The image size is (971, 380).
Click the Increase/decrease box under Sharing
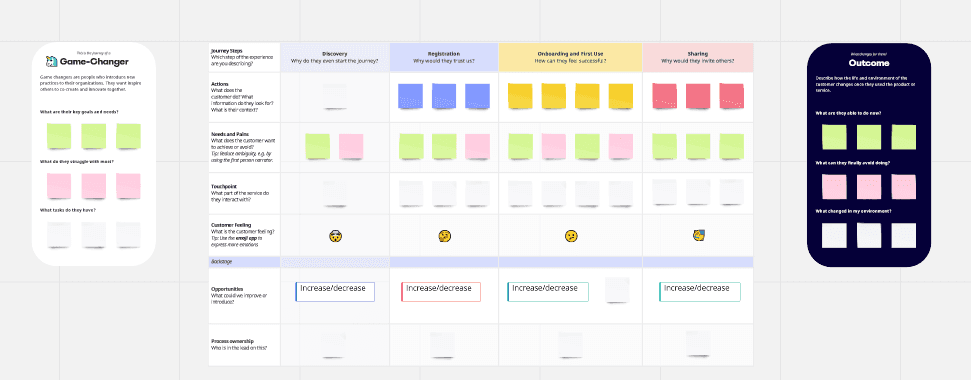[700, 292]
